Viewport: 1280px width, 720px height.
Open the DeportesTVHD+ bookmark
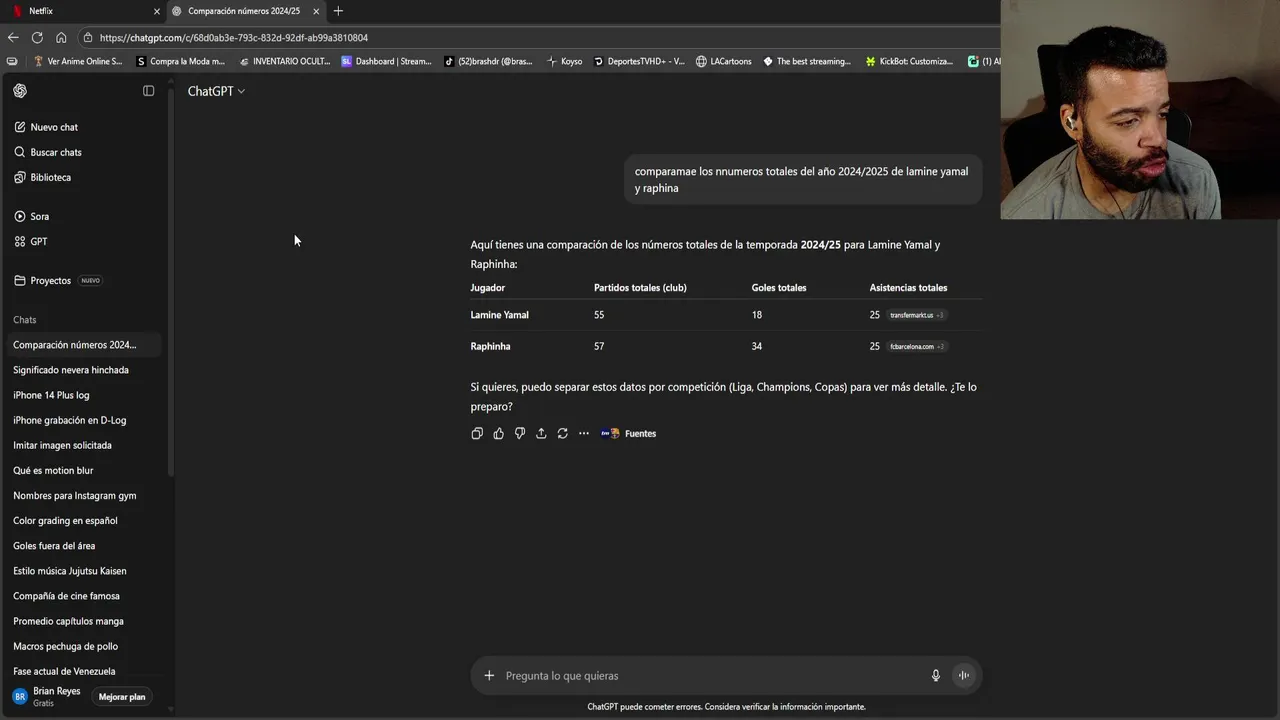tap(638, 61)
